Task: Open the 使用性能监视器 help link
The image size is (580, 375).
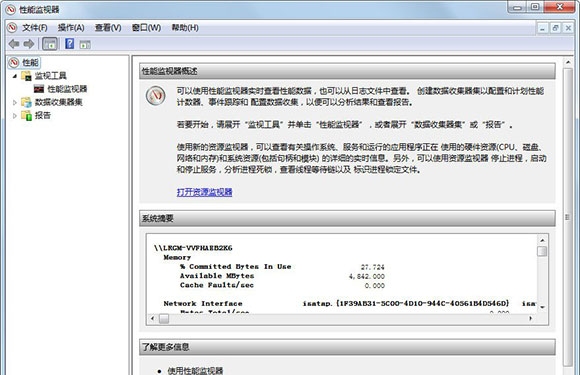Action: tap(195, 371)
